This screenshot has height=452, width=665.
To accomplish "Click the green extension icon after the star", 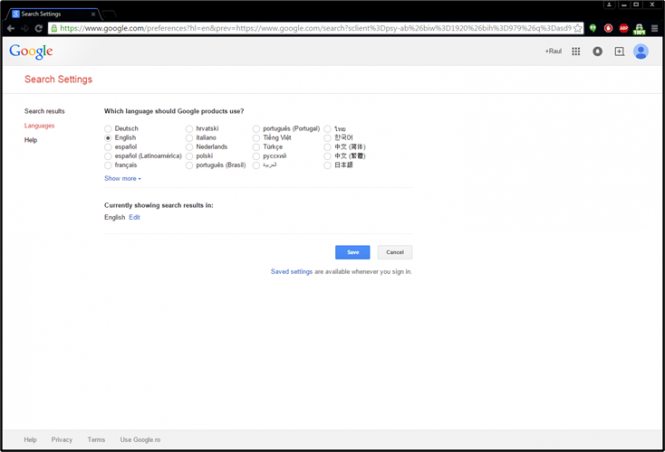I will pos(593,28).
